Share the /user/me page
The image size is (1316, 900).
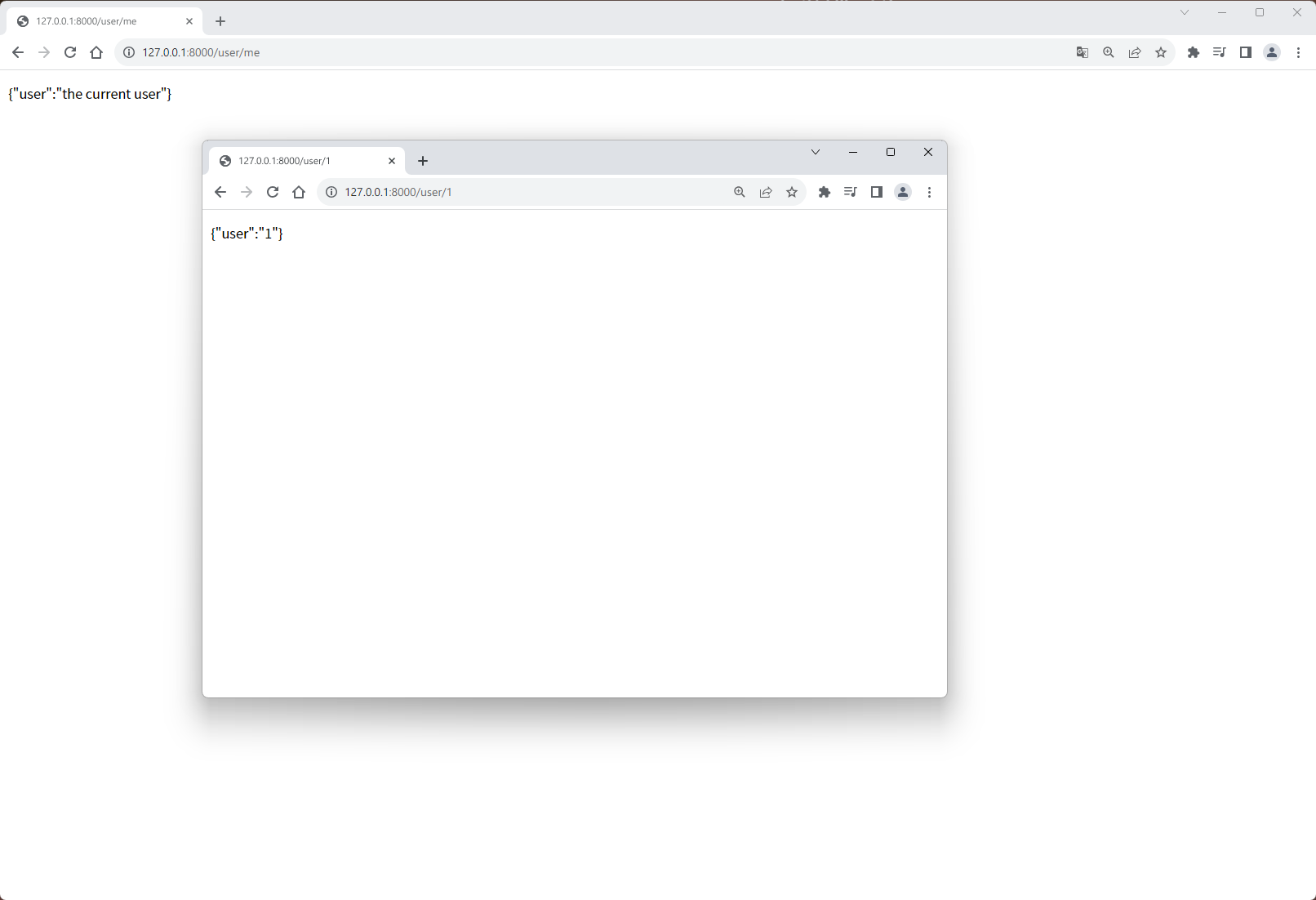(1135, 52)
